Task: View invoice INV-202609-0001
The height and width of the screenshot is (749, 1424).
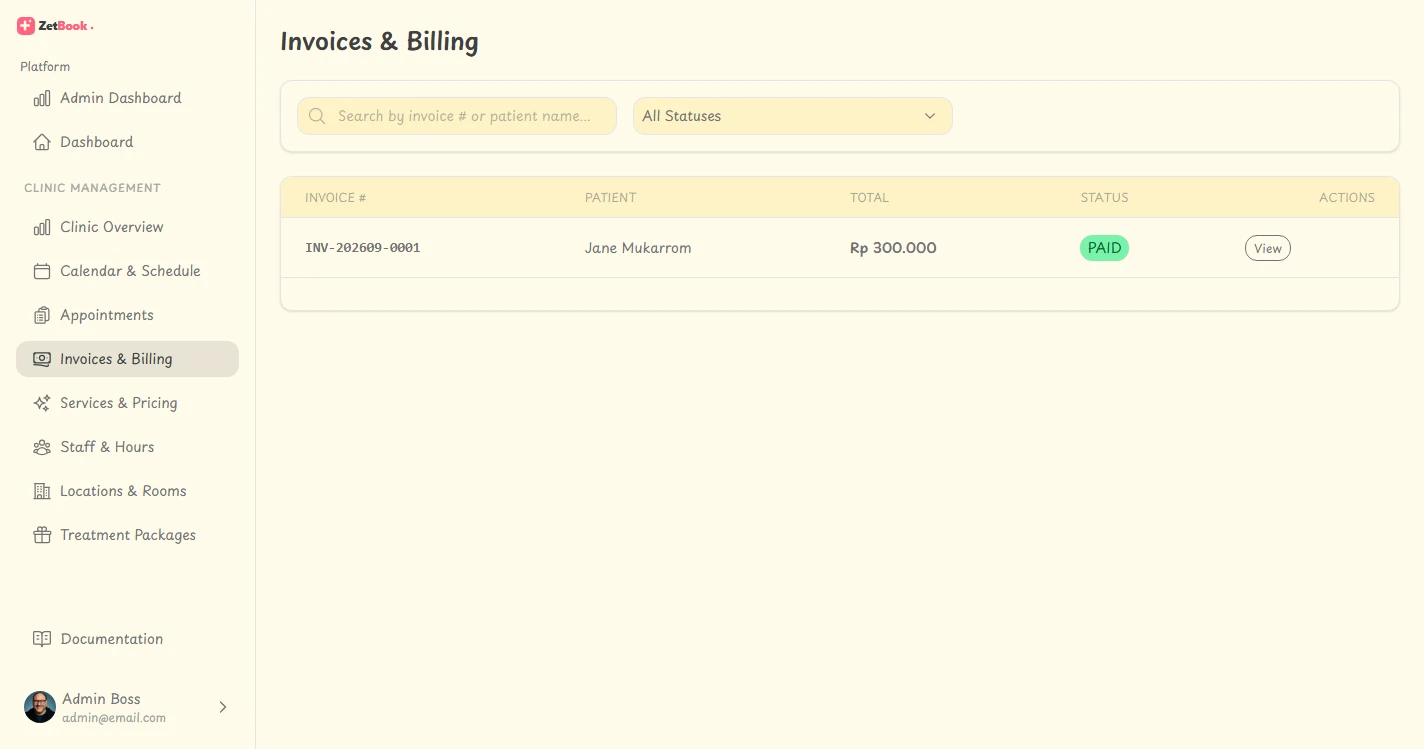Action: (x=1267, y=248)
